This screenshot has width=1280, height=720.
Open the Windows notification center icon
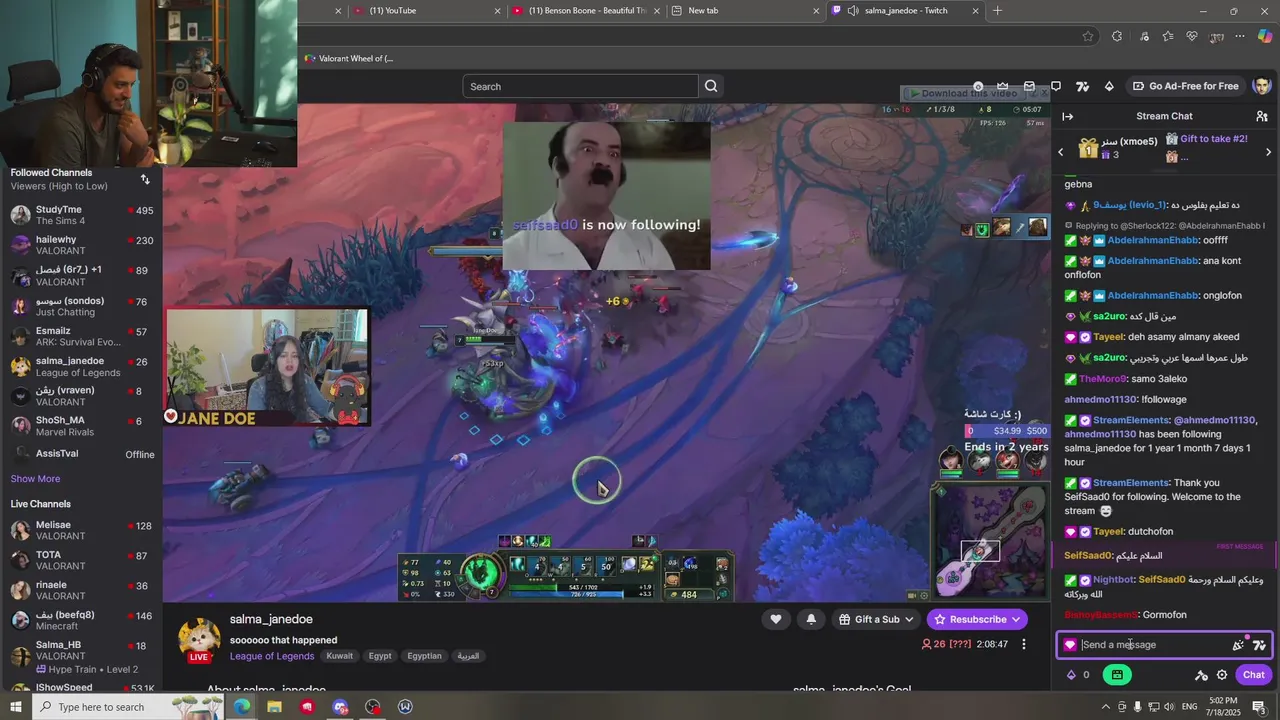click(x=1259, y=707)
